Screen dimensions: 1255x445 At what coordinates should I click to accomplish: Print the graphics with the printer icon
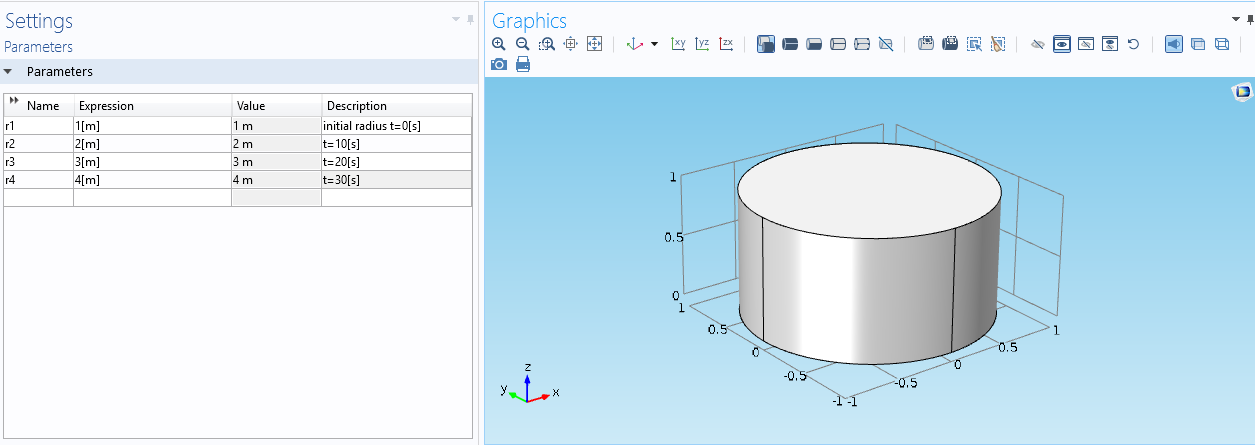pos(522,64)
